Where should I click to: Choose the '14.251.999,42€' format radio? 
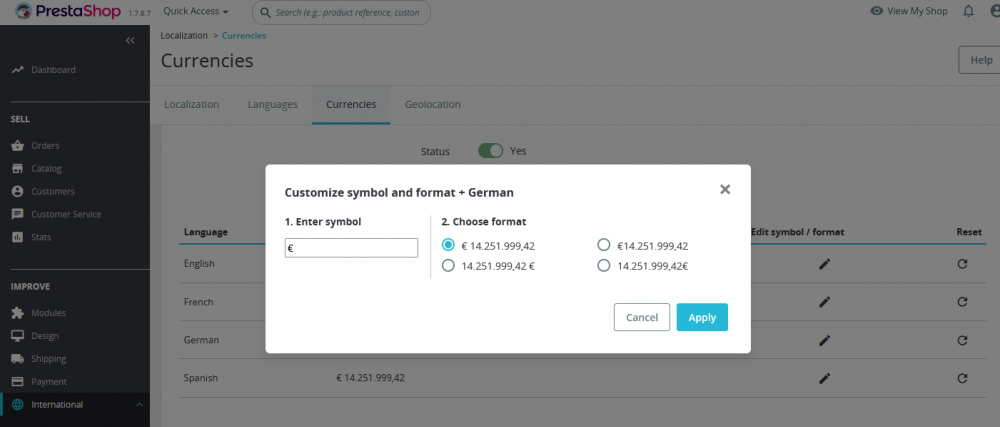[603, 266]
